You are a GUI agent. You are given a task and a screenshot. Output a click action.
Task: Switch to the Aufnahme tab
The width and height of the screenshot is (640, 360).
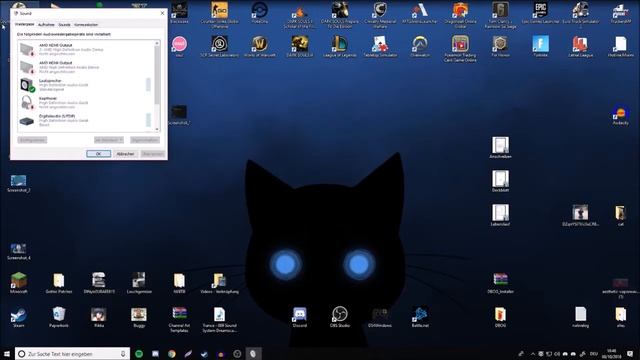[46, 25]
